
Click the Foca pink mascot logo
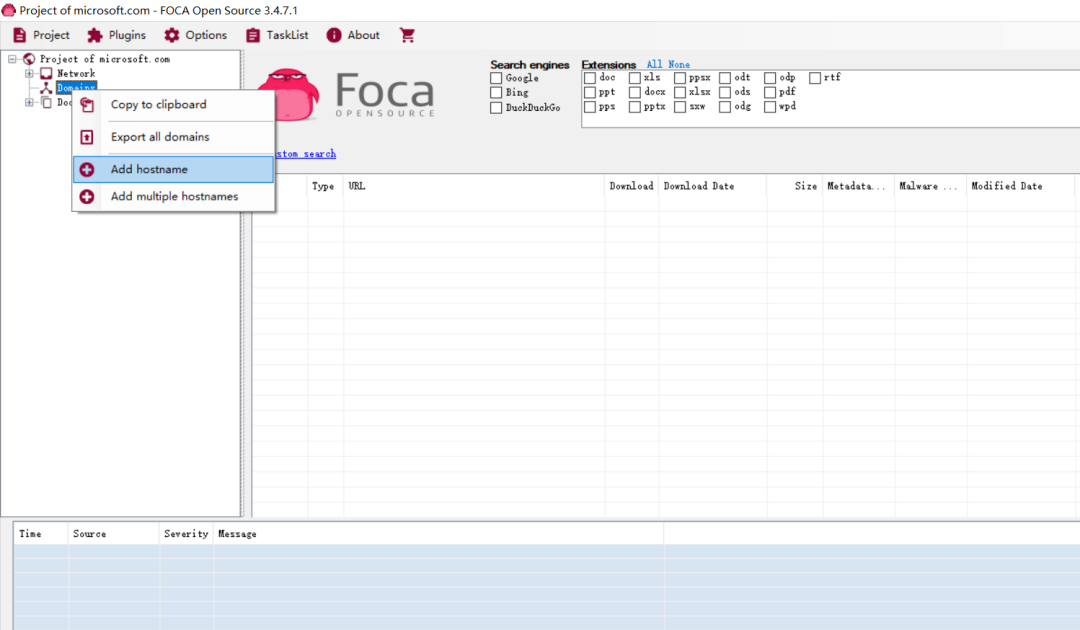289,94
